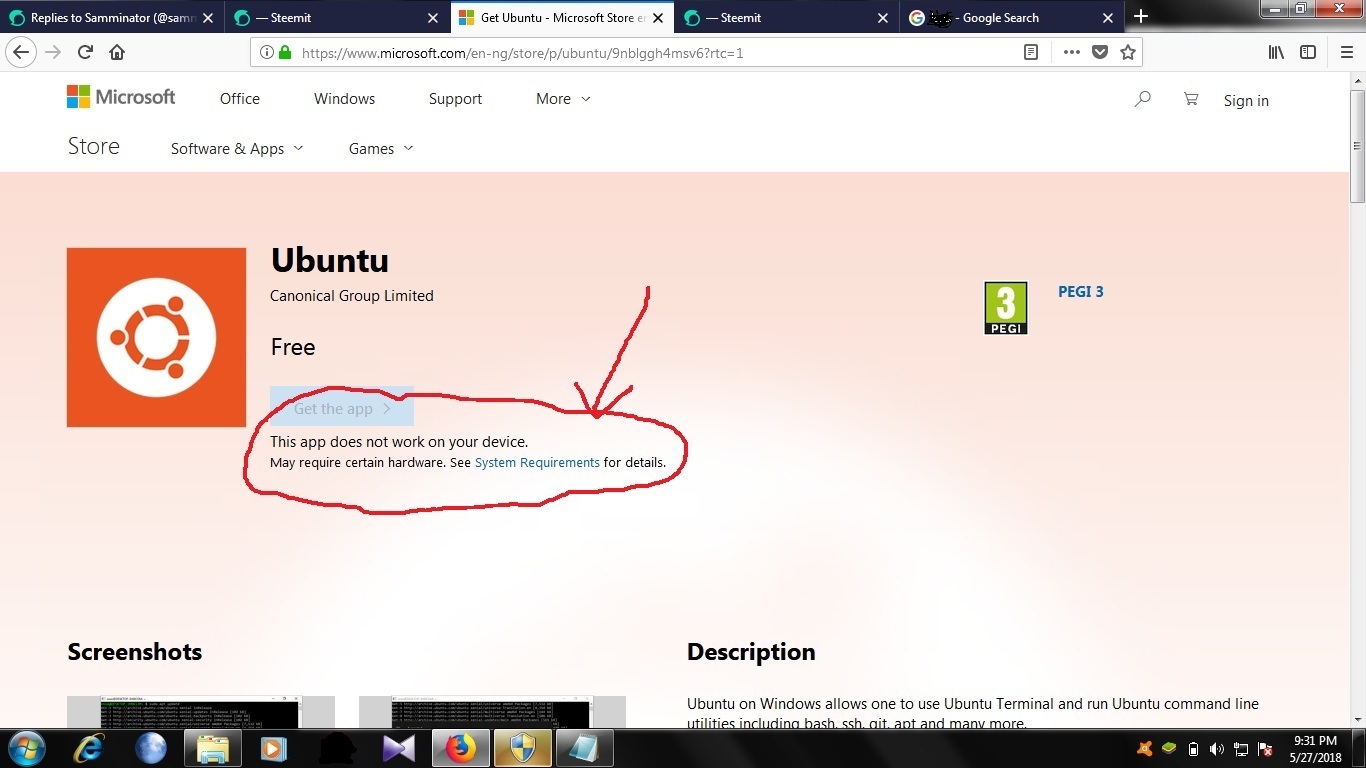Show the Firefox sidebars icon
Image resolution: width=1366 pixels, height=768 pixels.
(1308, 52)
